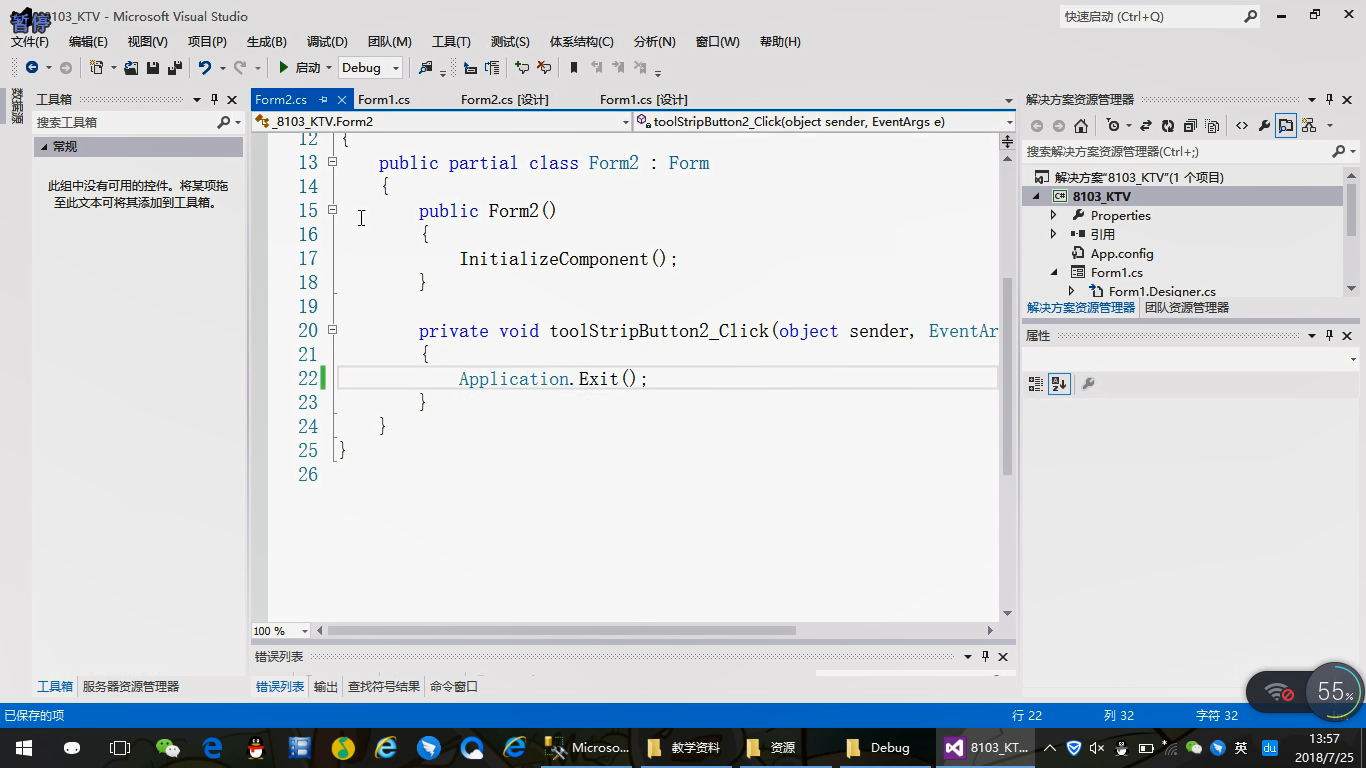The height and width of the screenshot is (768, 1366).
Task: Click the View Code icon in Solution Explorer
Action: point(1242,125)
